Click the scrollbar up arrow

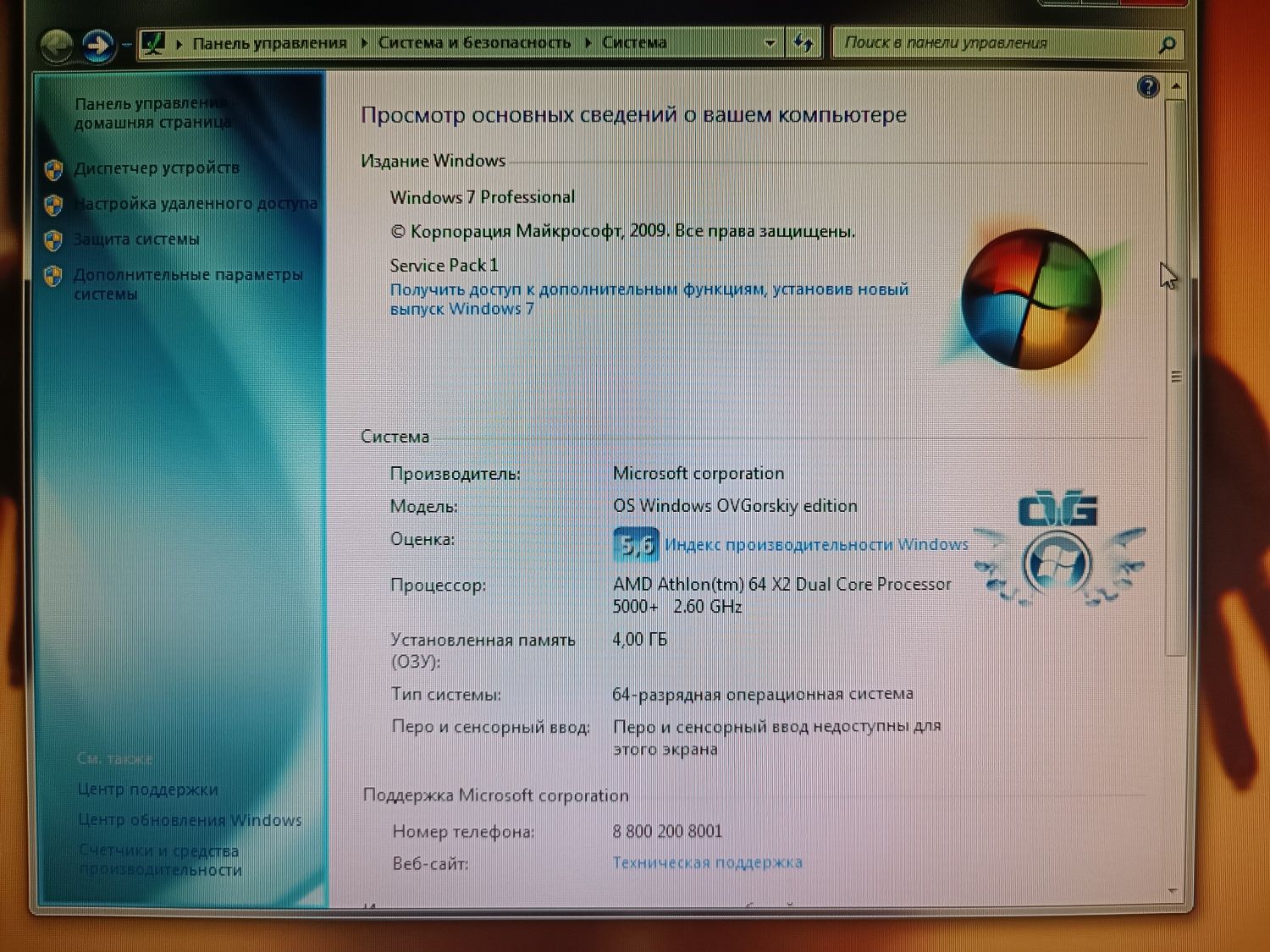click(1175, 86)
